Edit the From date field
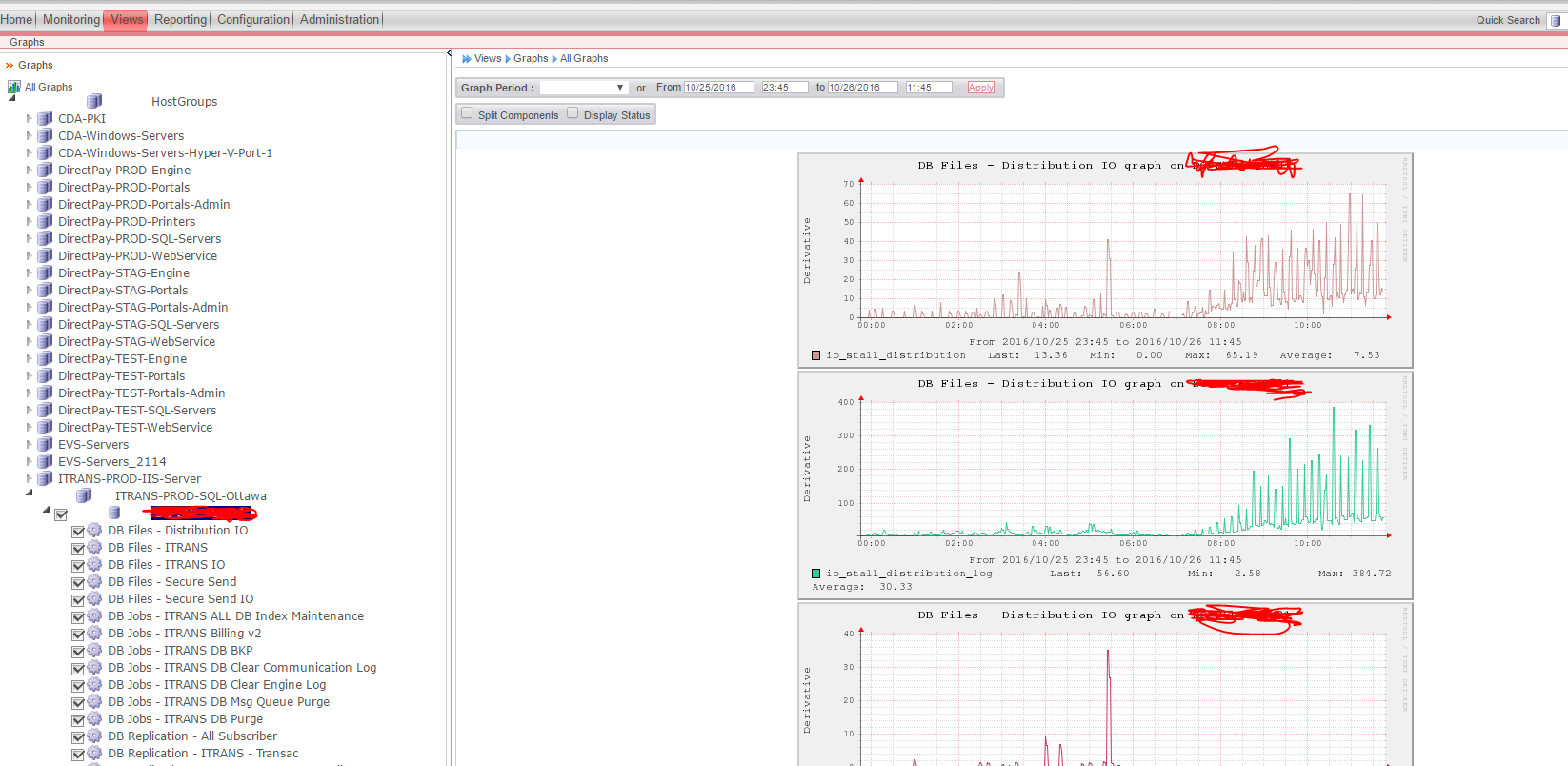1568x766 pixels. pos(718,88)
